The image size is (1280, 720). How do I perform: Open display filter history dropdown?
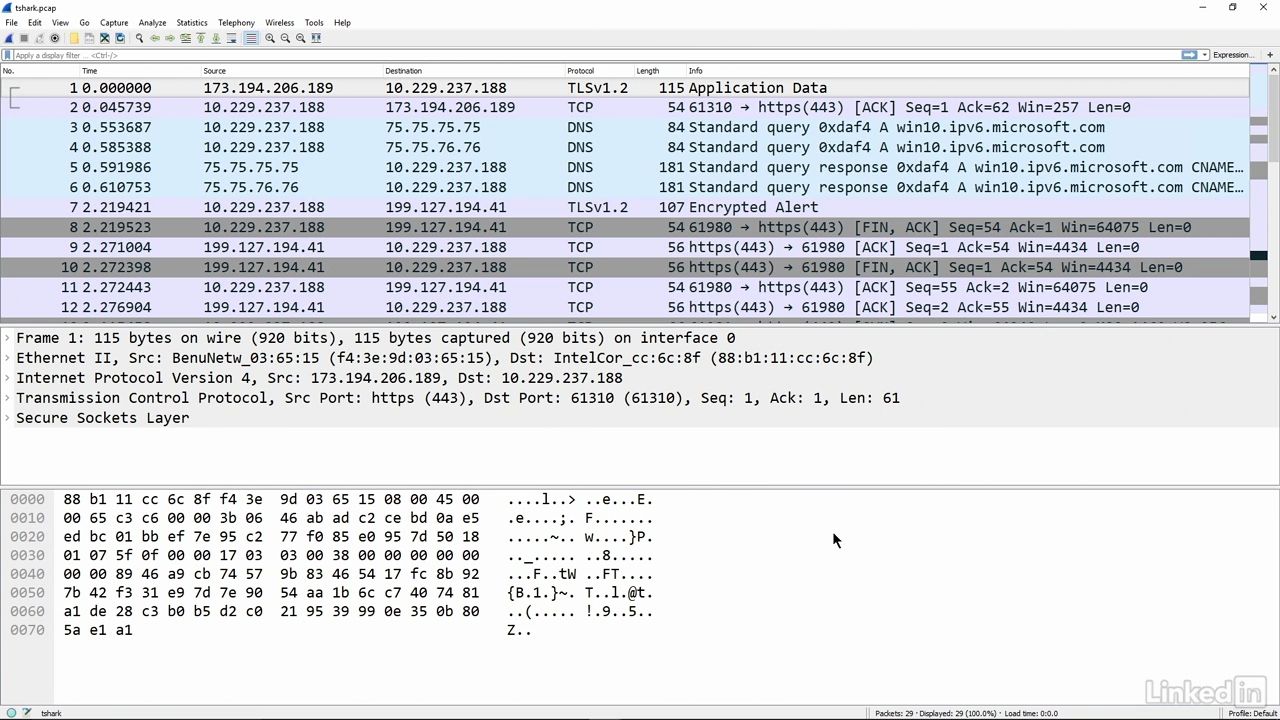[1205, 55]
